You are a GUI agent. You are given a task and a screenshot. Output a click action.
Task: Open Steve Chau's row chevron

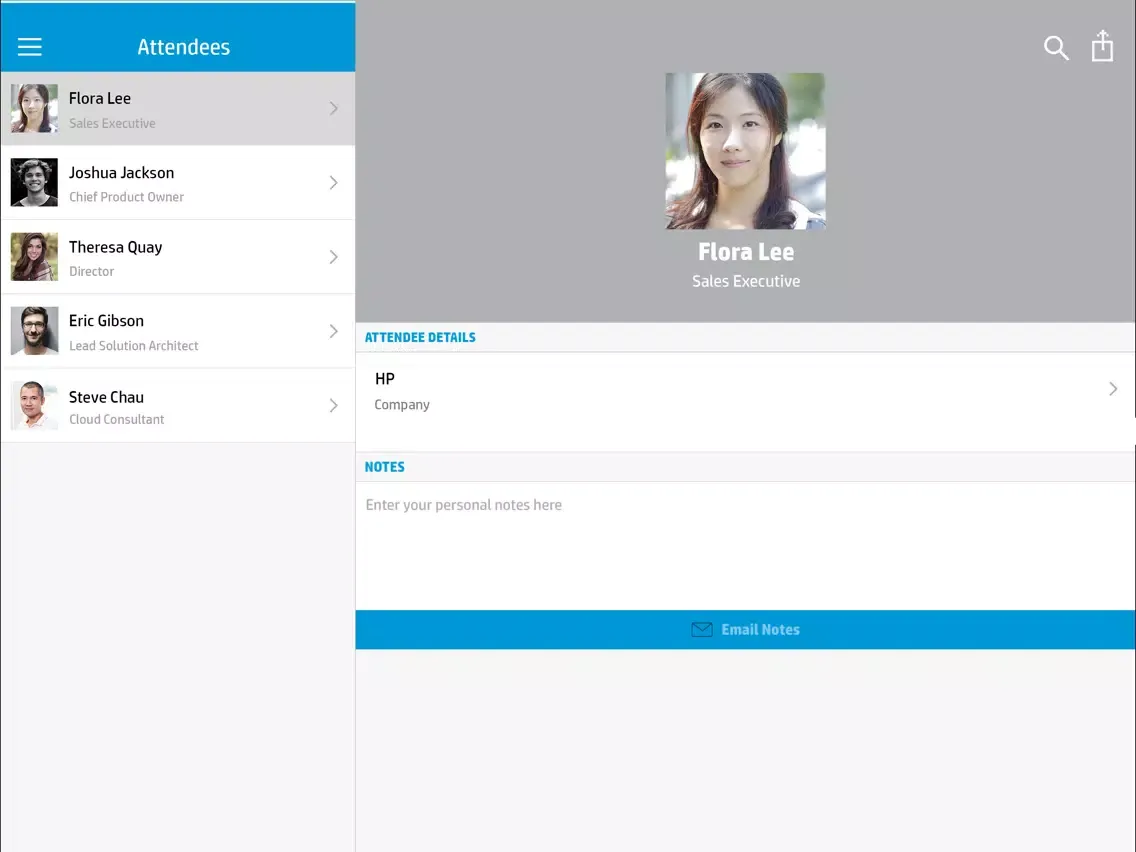(x=333, y=406)
